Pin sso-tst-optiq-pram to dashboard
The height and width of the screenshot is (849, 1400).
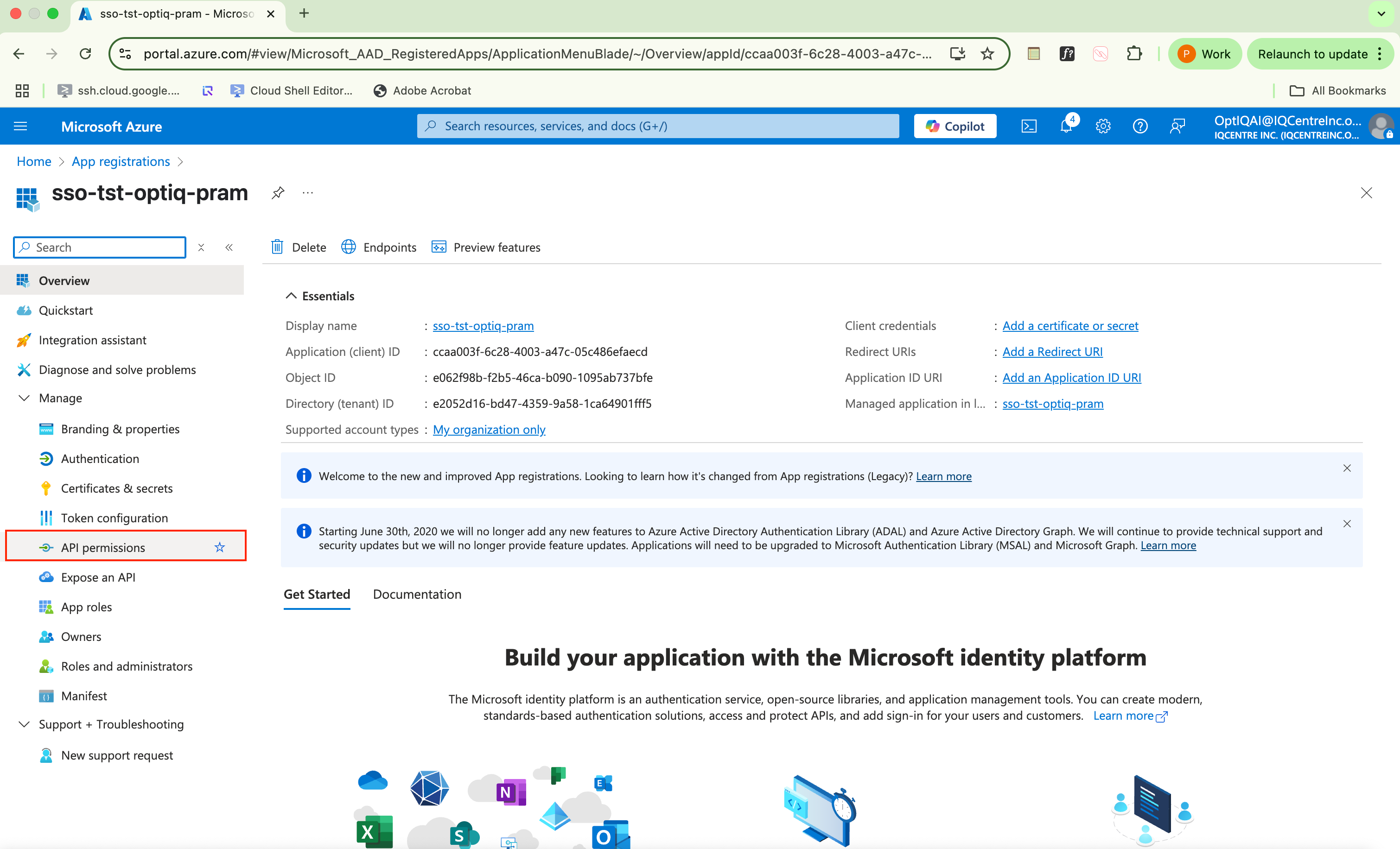(278, 193)
